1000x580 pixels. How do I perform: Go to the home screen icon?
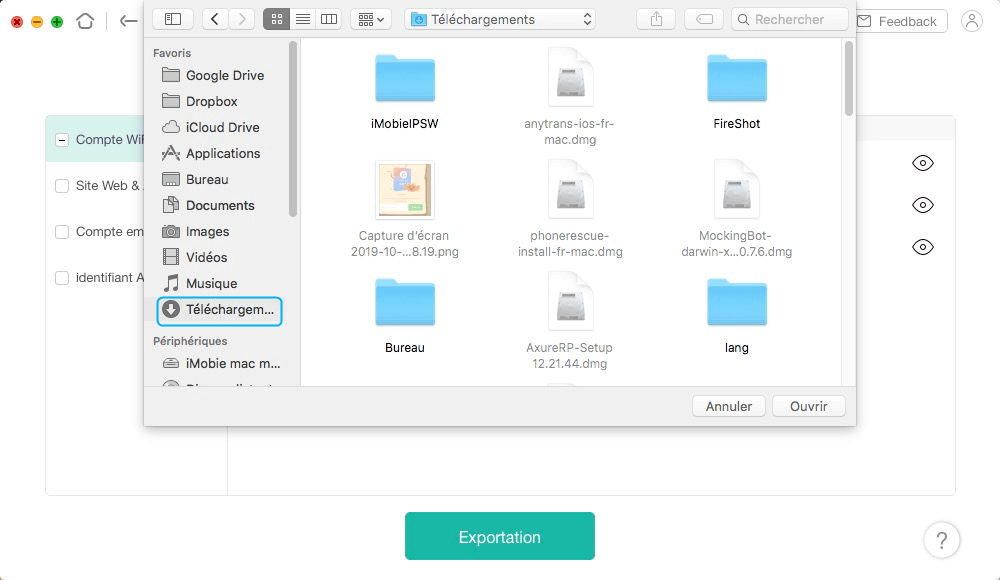pyautogui.click(x=85, y=21)
